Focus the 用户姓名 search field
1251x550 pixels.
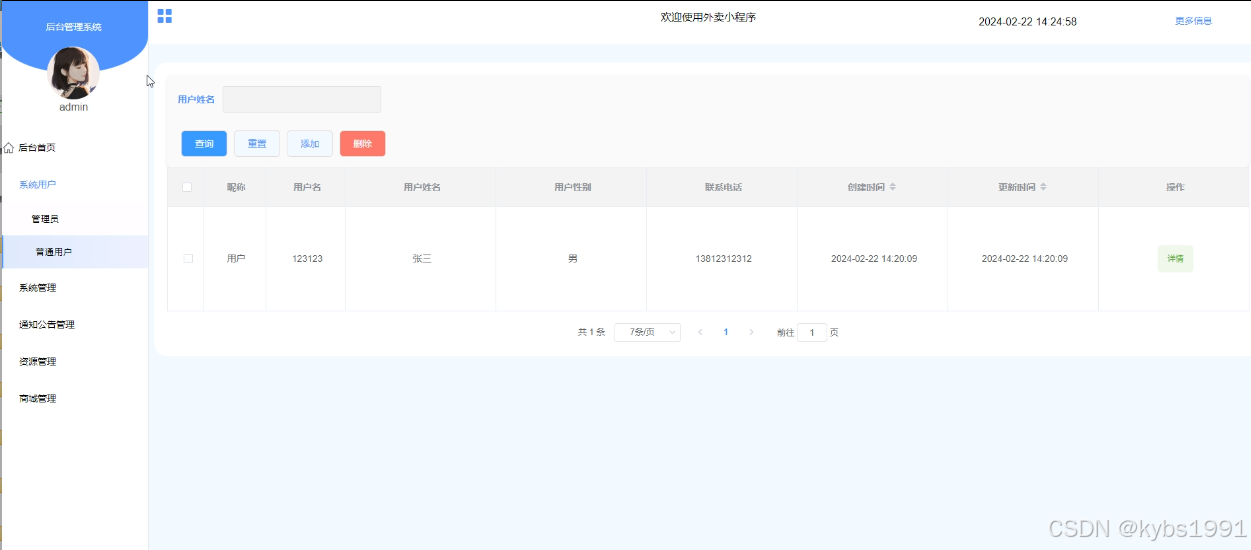(x=302, y=100)
